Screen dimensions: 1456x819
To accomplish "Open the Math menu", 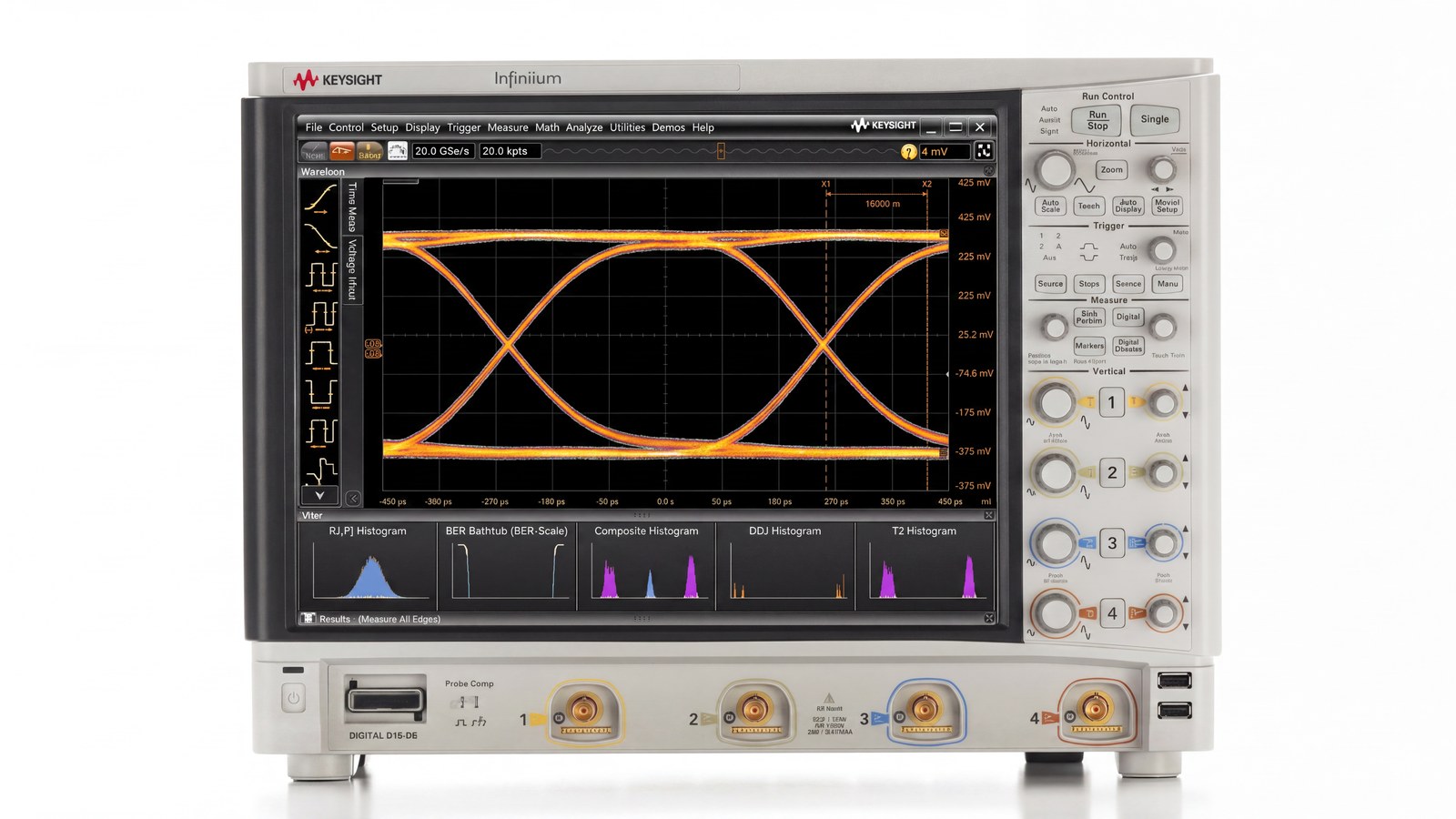I will click(x=547, y=127).
